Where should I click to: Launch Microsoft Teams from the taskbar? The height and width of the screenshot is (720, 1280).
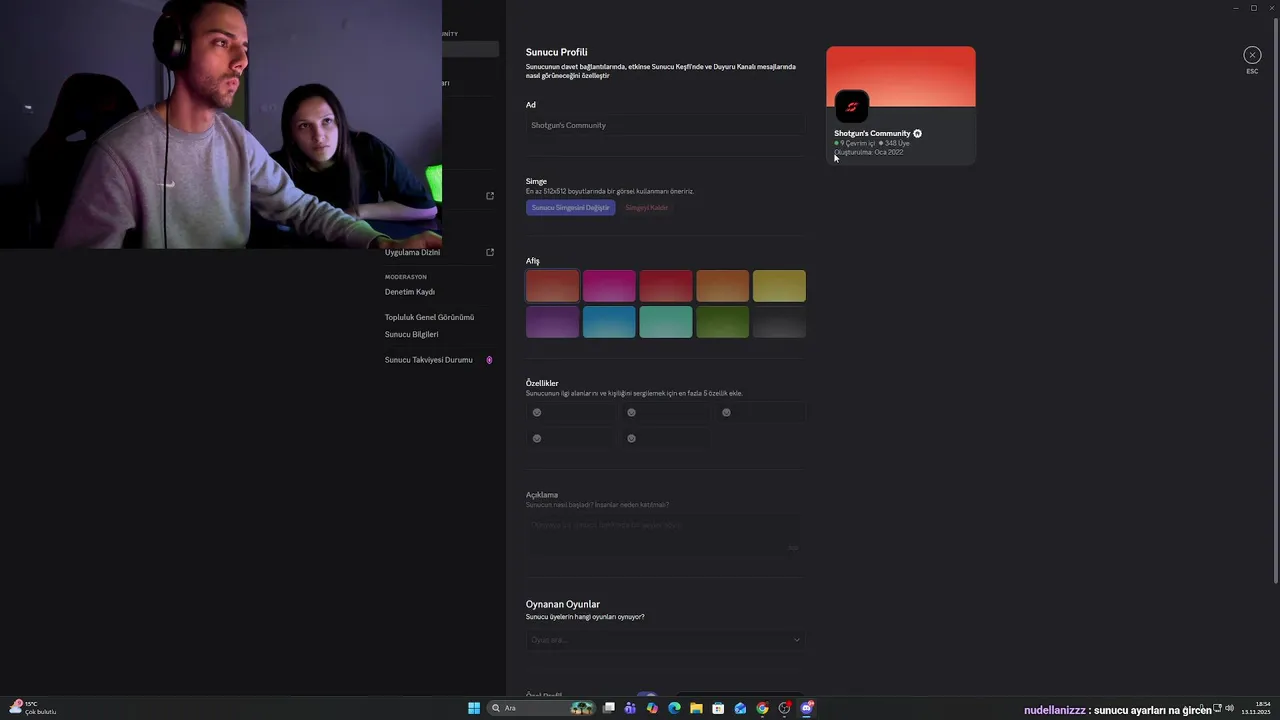coord(630,708)
